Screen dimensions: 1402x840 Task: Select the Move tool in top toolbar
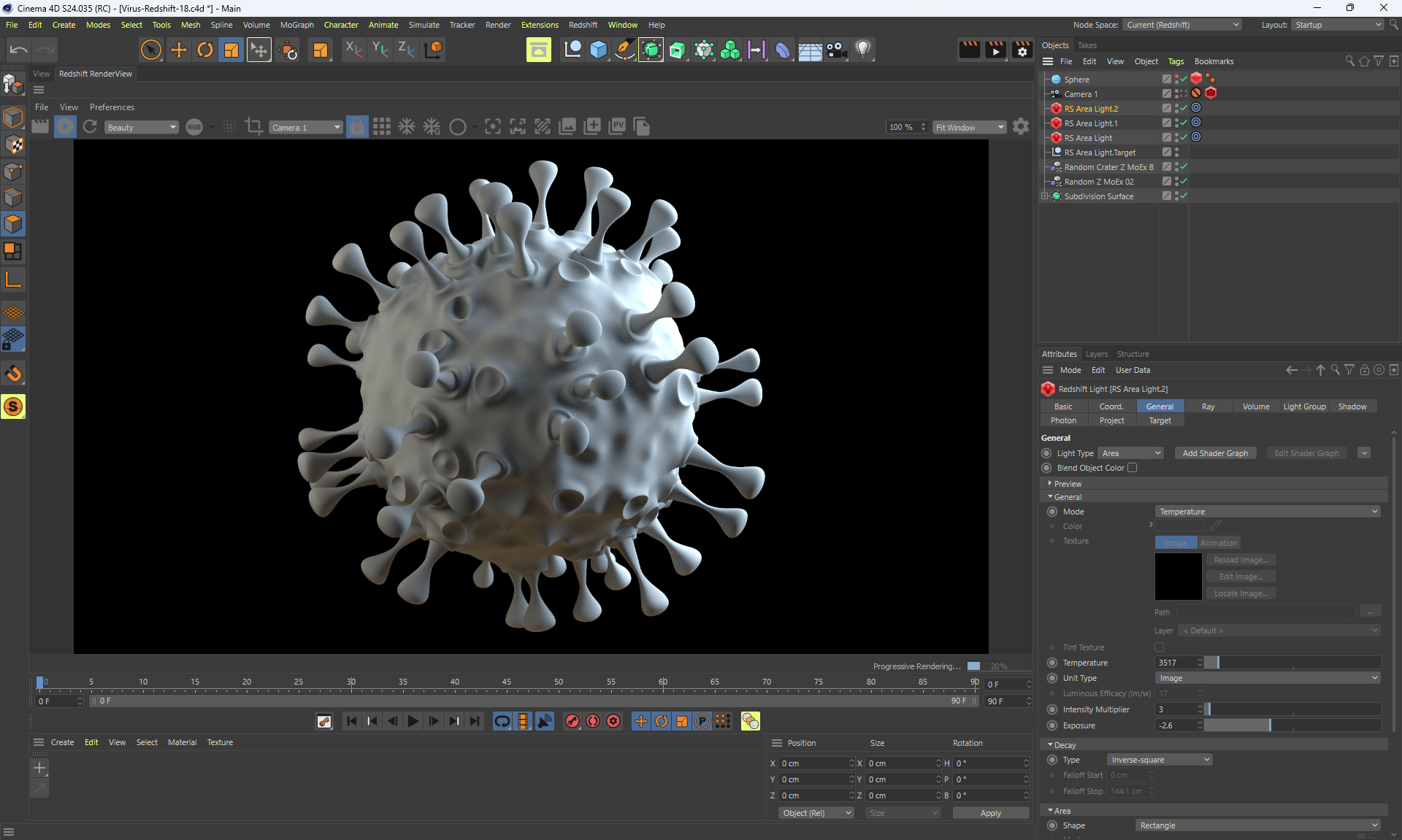(178, 50)
